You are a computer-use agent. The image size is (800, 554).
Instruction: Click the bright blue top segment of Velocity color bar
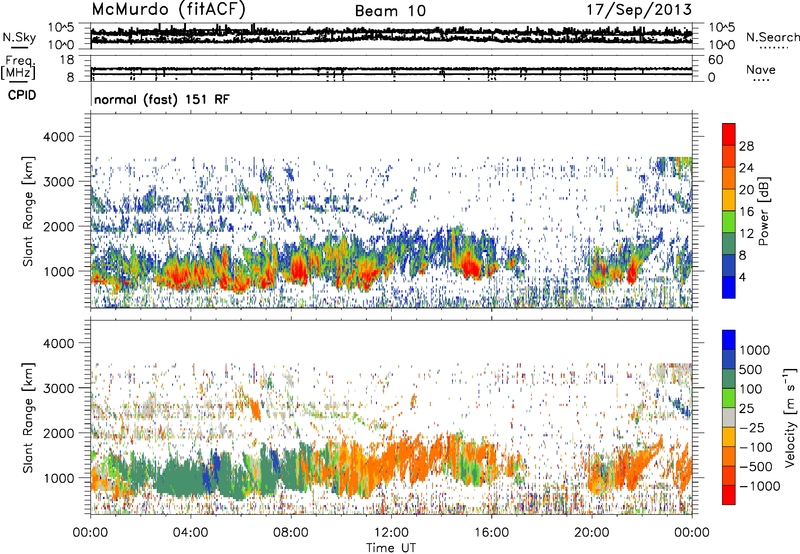[729, 340]
